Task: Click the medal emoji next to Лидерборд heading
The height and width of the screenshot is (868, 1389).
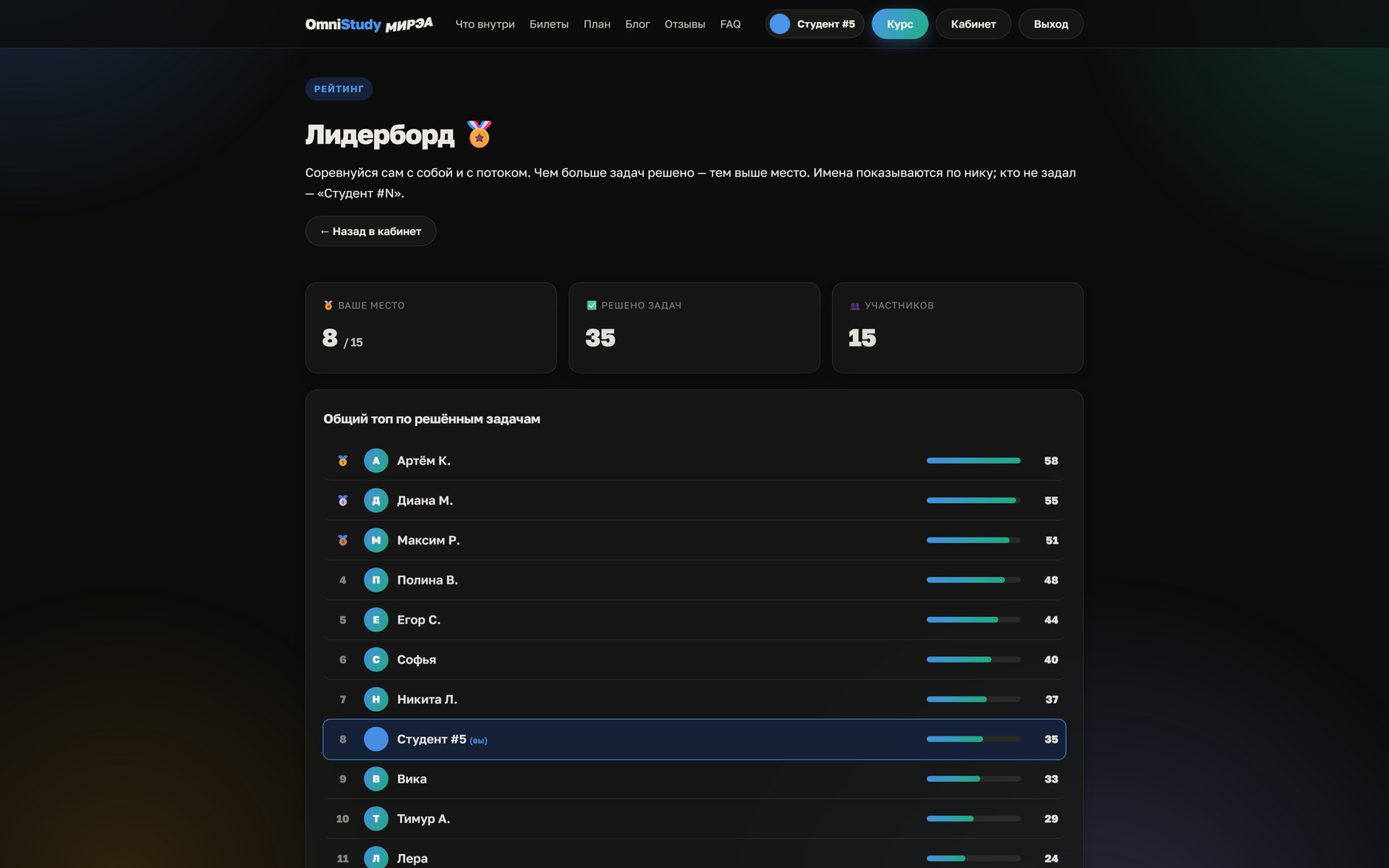Action: (479, 135)
